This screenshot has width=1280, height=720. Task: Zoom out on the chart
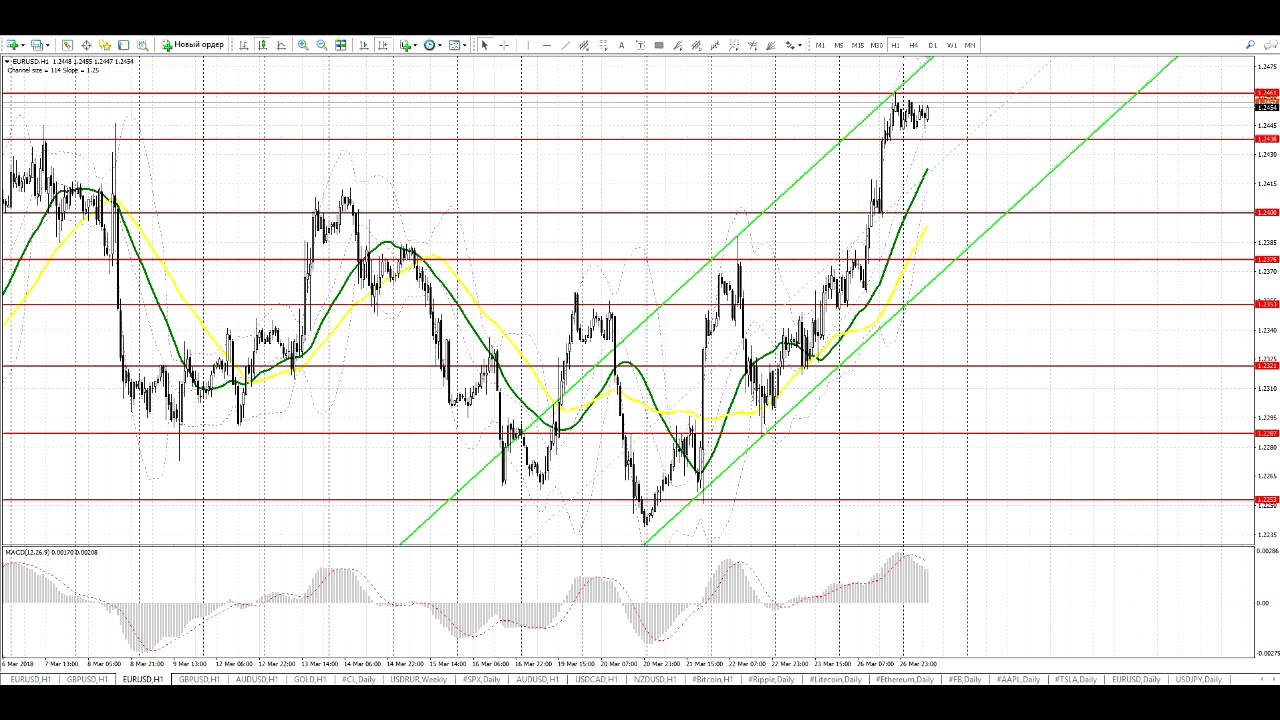[322, 45]
